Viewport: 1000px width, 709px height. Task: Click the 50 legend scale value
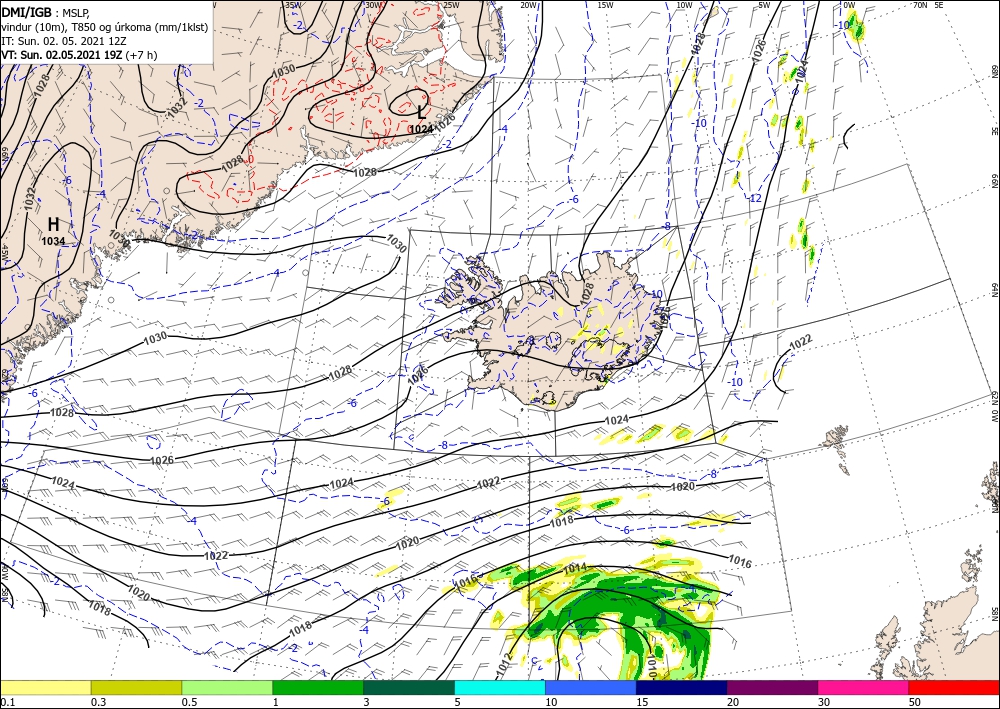click(915, 702)
